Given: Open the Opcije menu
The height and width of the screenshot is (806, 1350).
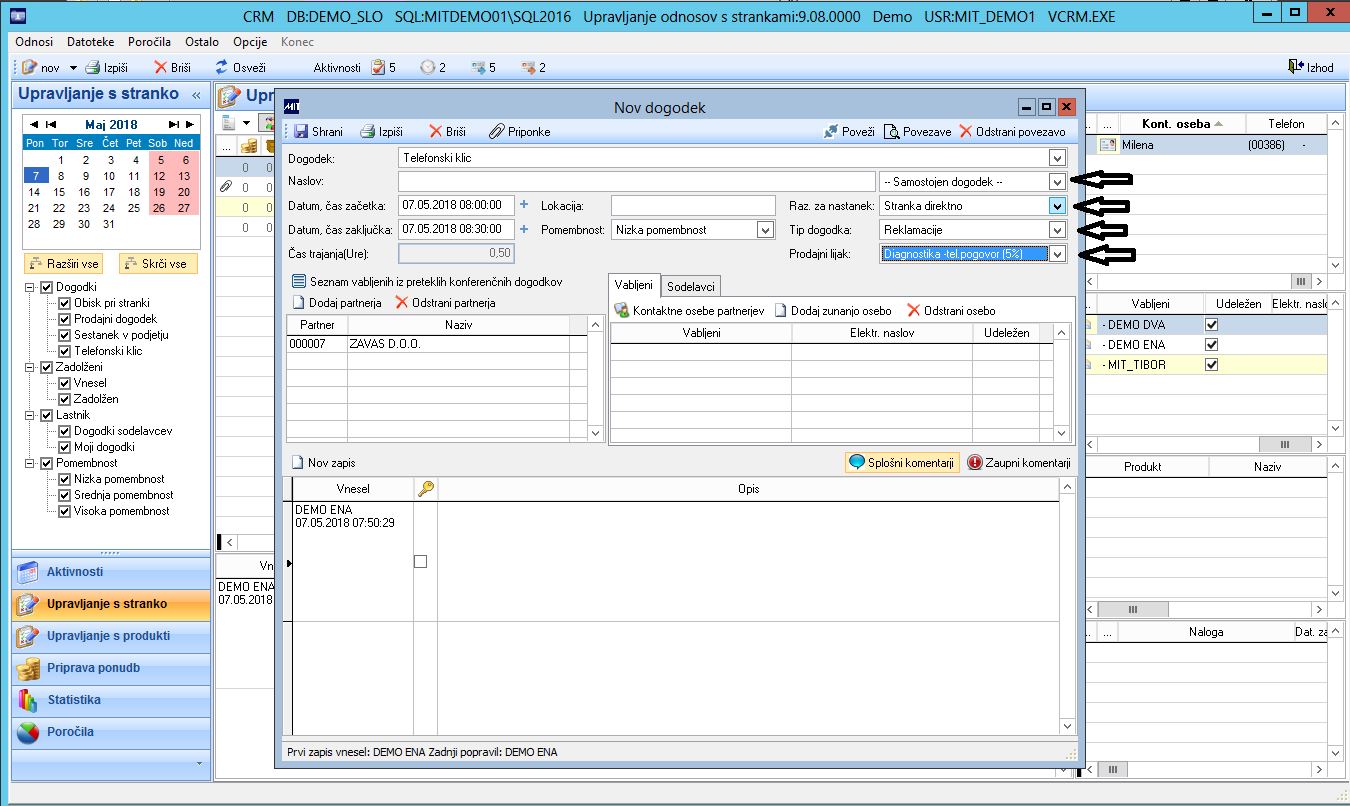Looking at the screenshot, I should pyautogui.click(x=250, y=42).
